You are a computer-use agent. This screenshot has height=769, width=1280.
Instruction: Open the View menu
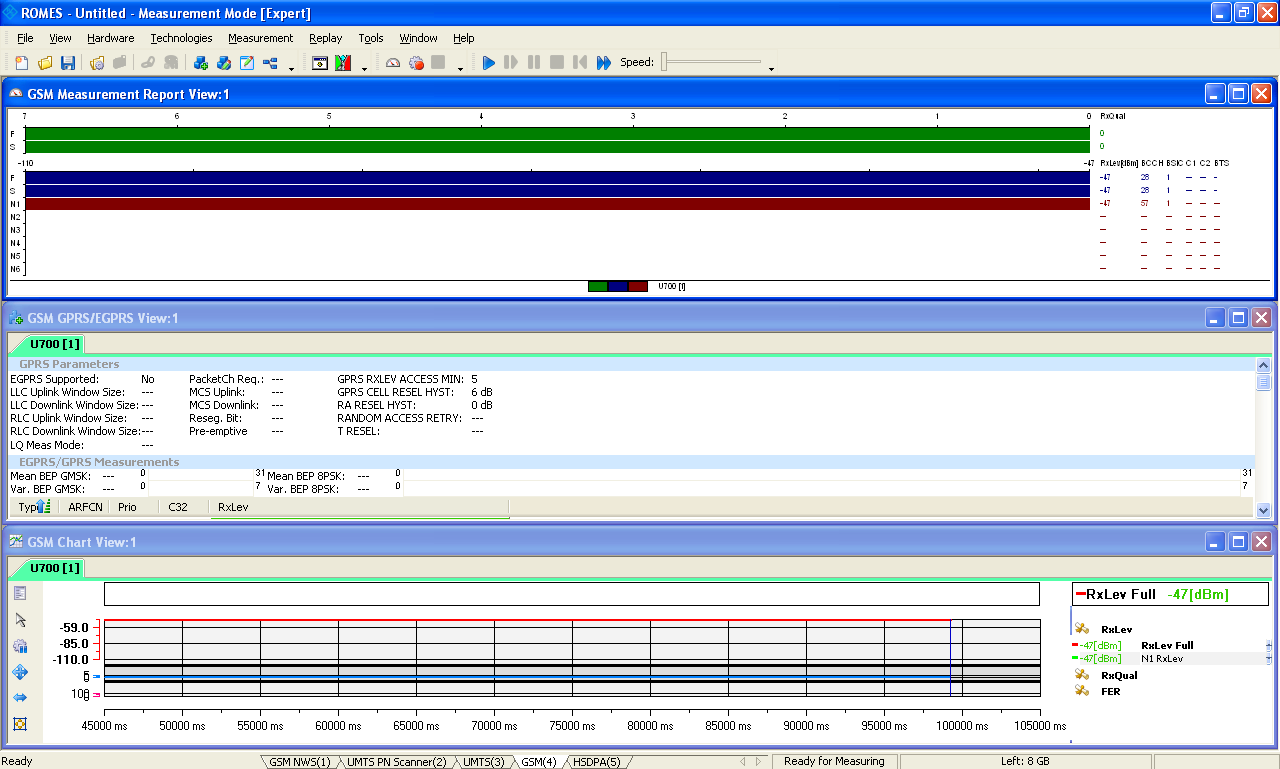tap(60, 38)
